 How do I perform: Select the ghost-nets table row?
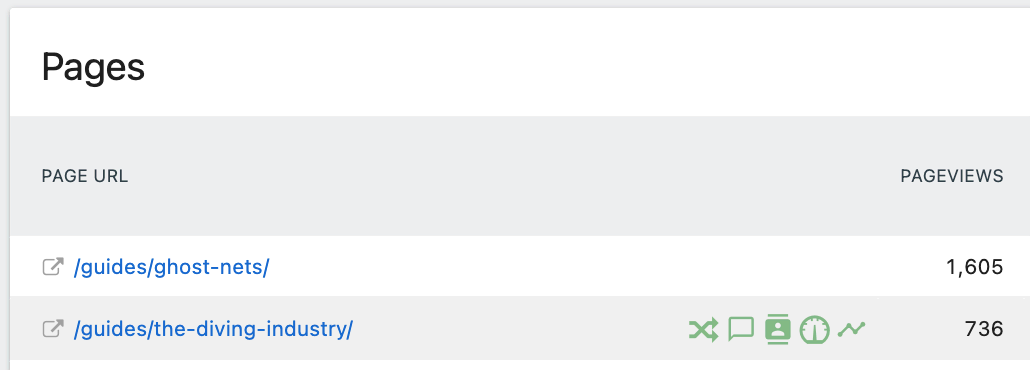520,266
